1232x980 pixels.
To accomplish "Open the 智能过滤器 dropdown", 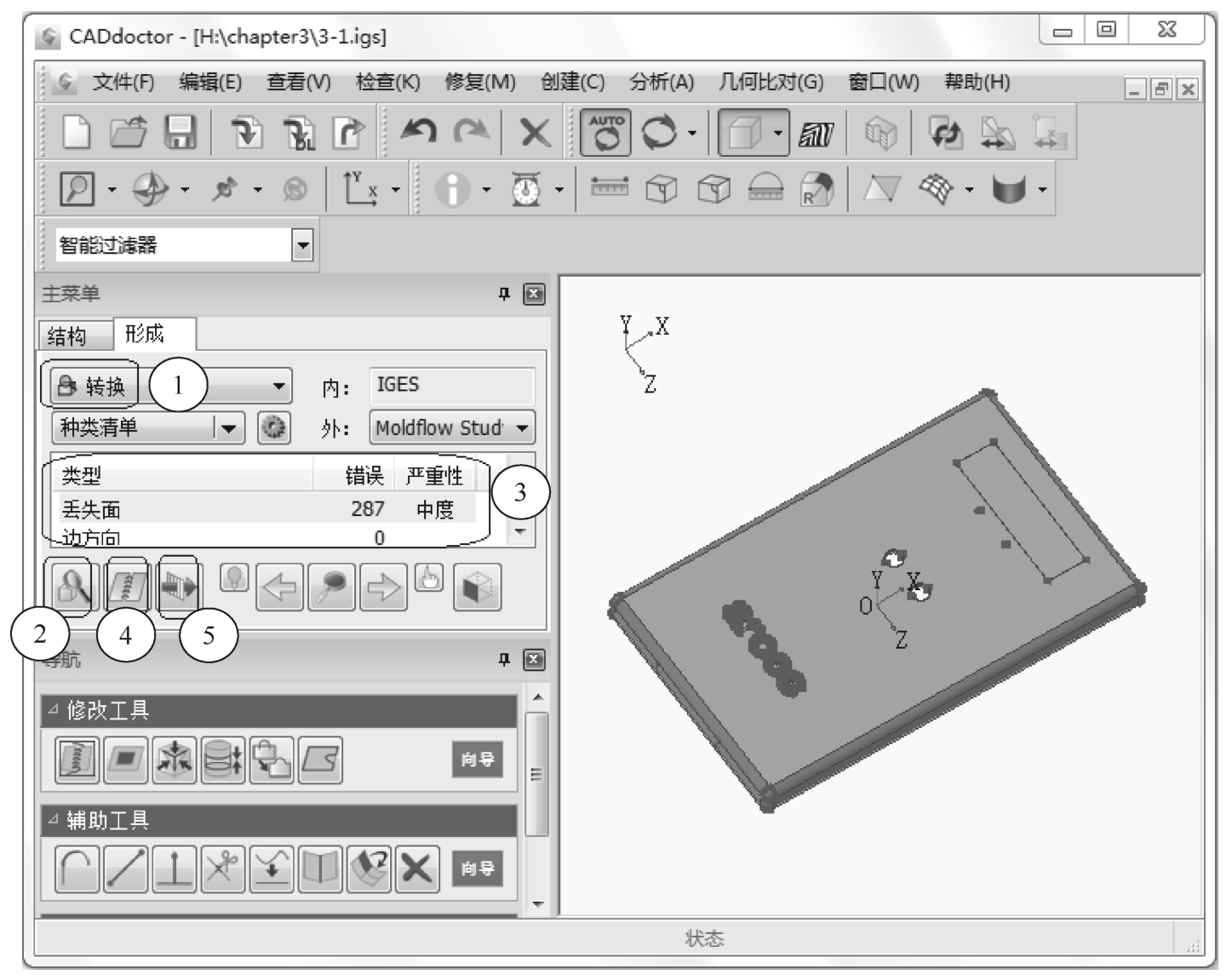I will click(302, 246).
